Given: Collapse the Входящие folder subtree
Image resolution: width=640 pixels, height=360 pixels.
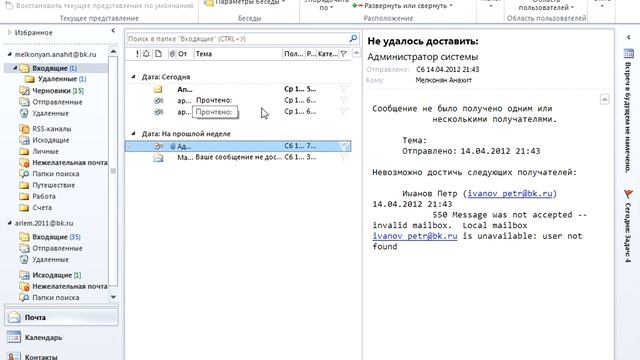Looking at the screenshot, I should 15,68.
